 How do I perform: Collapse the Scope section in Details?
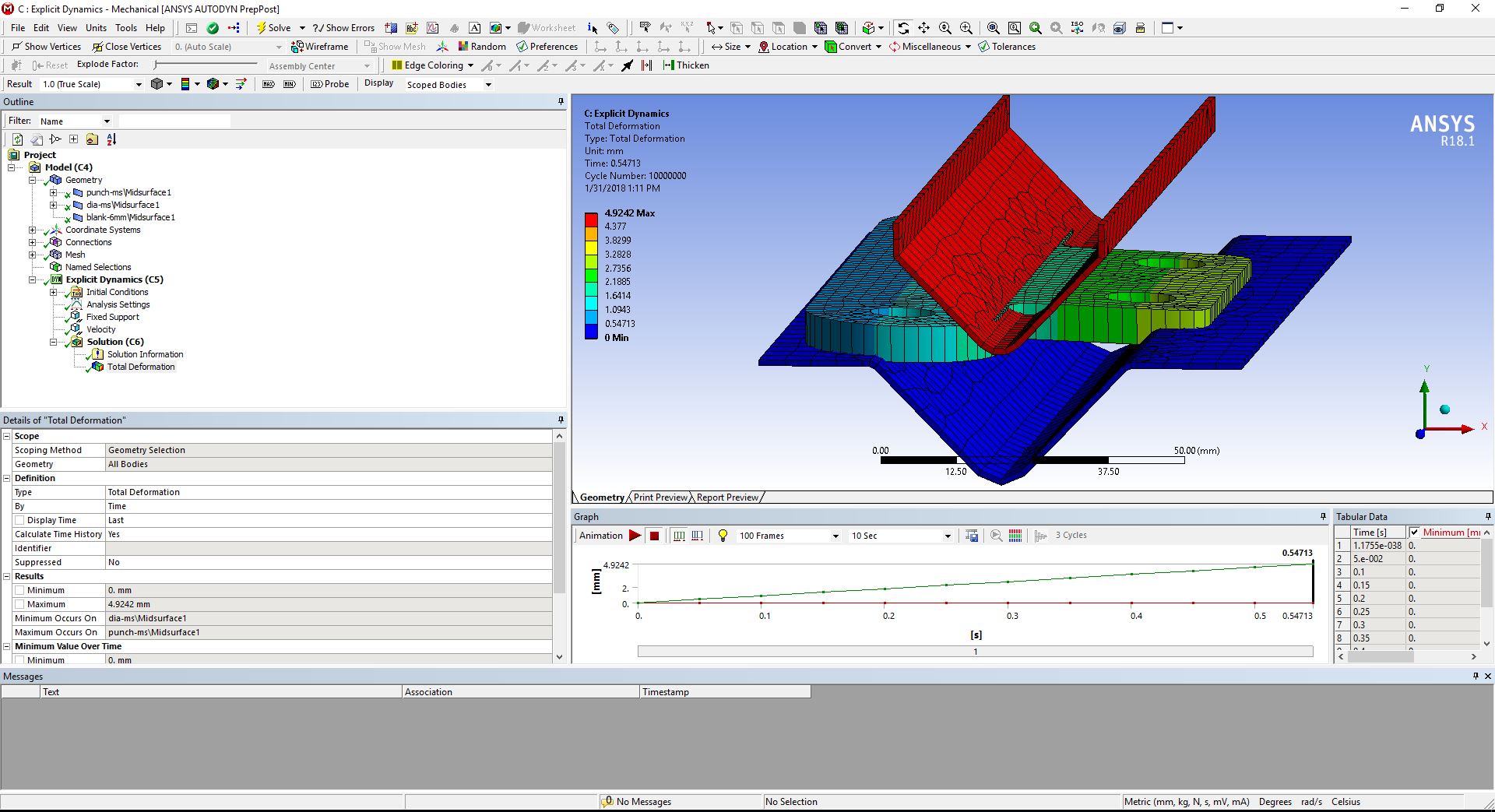tap(7, 436)
